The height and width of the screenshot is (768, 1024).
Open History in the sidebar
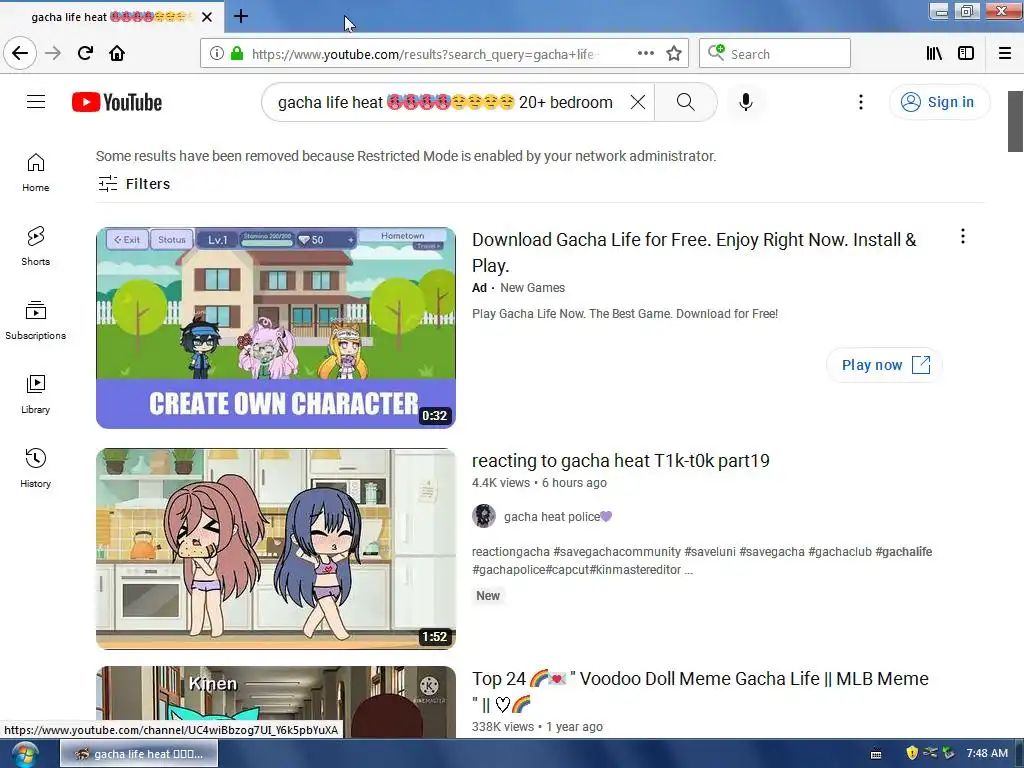(x=35, y=468)
